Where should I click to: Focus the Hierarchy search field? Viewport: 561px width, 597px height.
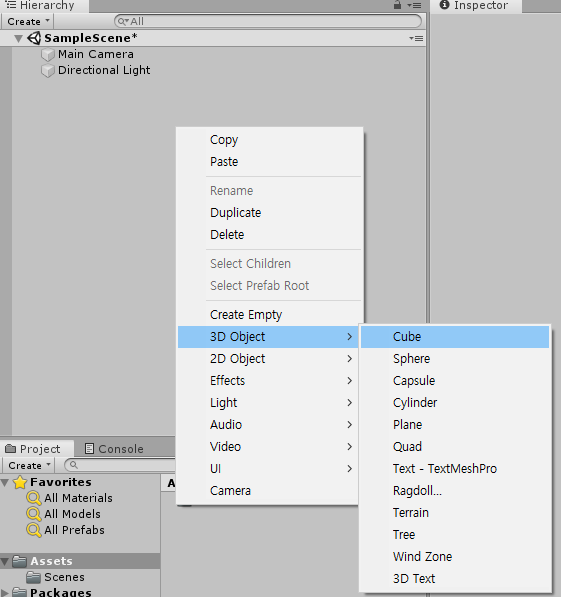click(x=268, y=21)
